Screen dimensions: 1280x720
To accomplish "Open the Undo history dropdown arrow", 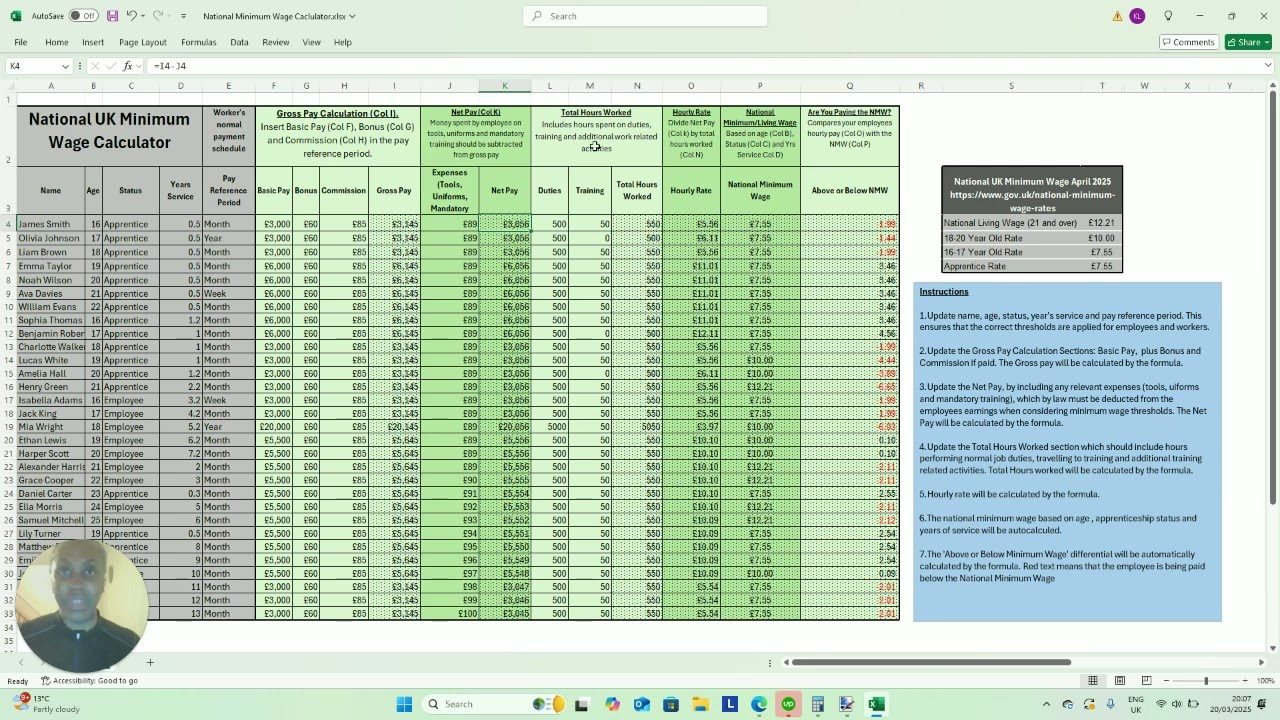I will click(143, 16).
